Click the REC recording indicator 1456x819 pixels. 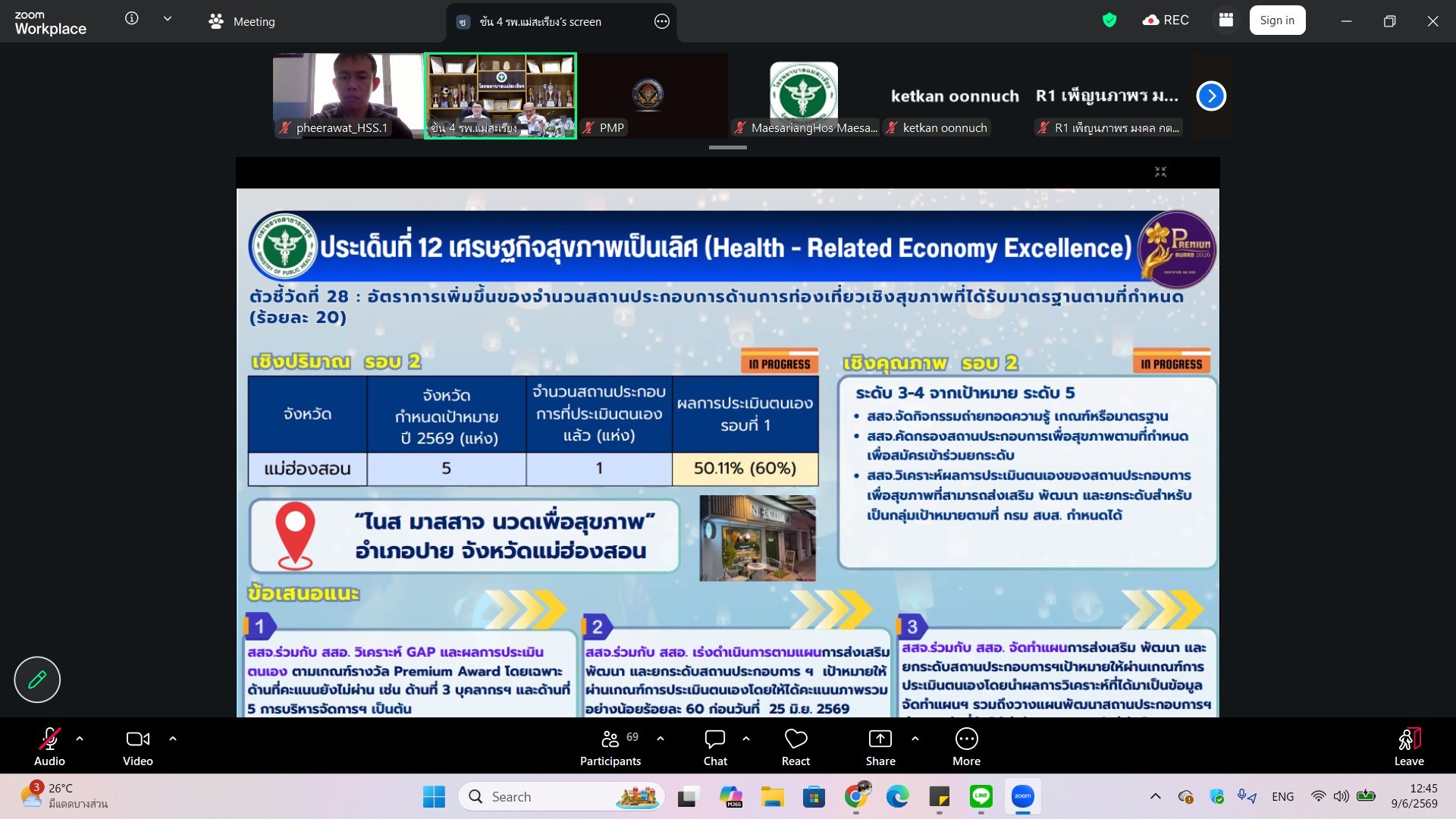[x=1166, y=20]
